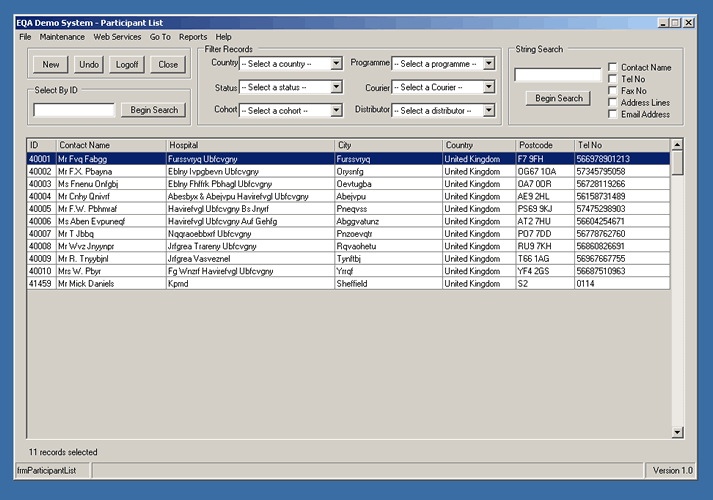This screenshot has height=500, width=713.
Task: Click the New button
Action: (51, 64)
